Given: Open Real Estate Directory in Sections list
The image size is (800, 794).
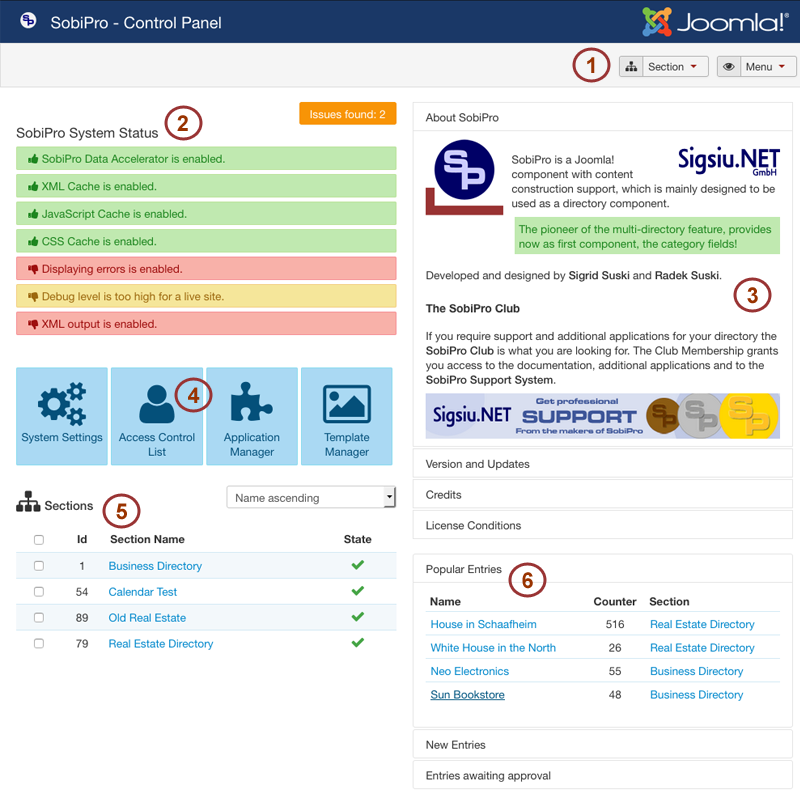Looking at the screenshot, I should (161, 644).
